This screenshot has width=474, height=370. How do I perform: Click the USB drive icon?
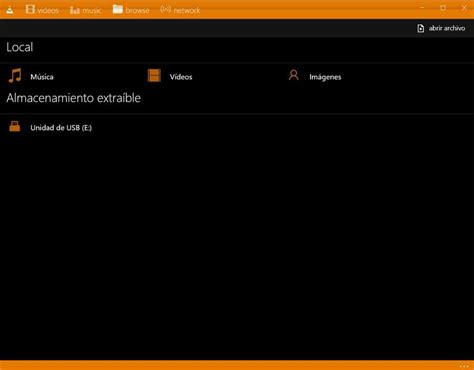coord(14,127)
